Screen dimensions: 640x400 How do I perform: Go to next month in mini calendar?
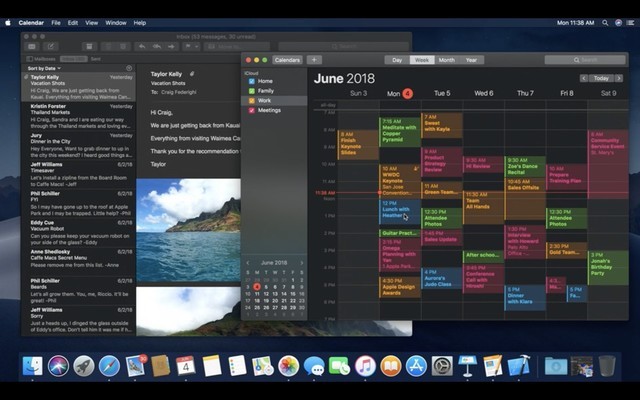tap(302, 263)
